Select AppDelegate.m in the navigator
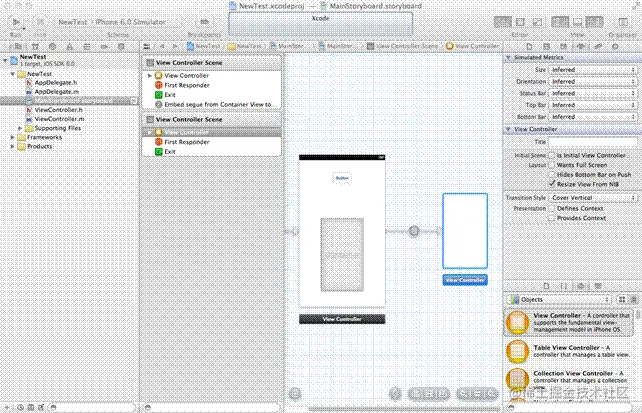 tap(57, 92)
